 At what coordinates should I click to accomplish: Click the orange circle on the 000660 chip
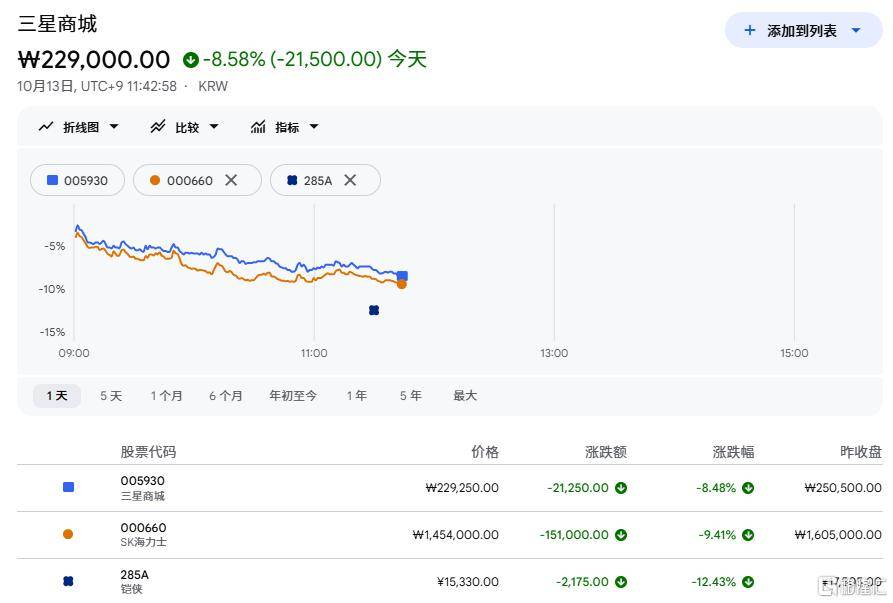[x=155, y=180]
